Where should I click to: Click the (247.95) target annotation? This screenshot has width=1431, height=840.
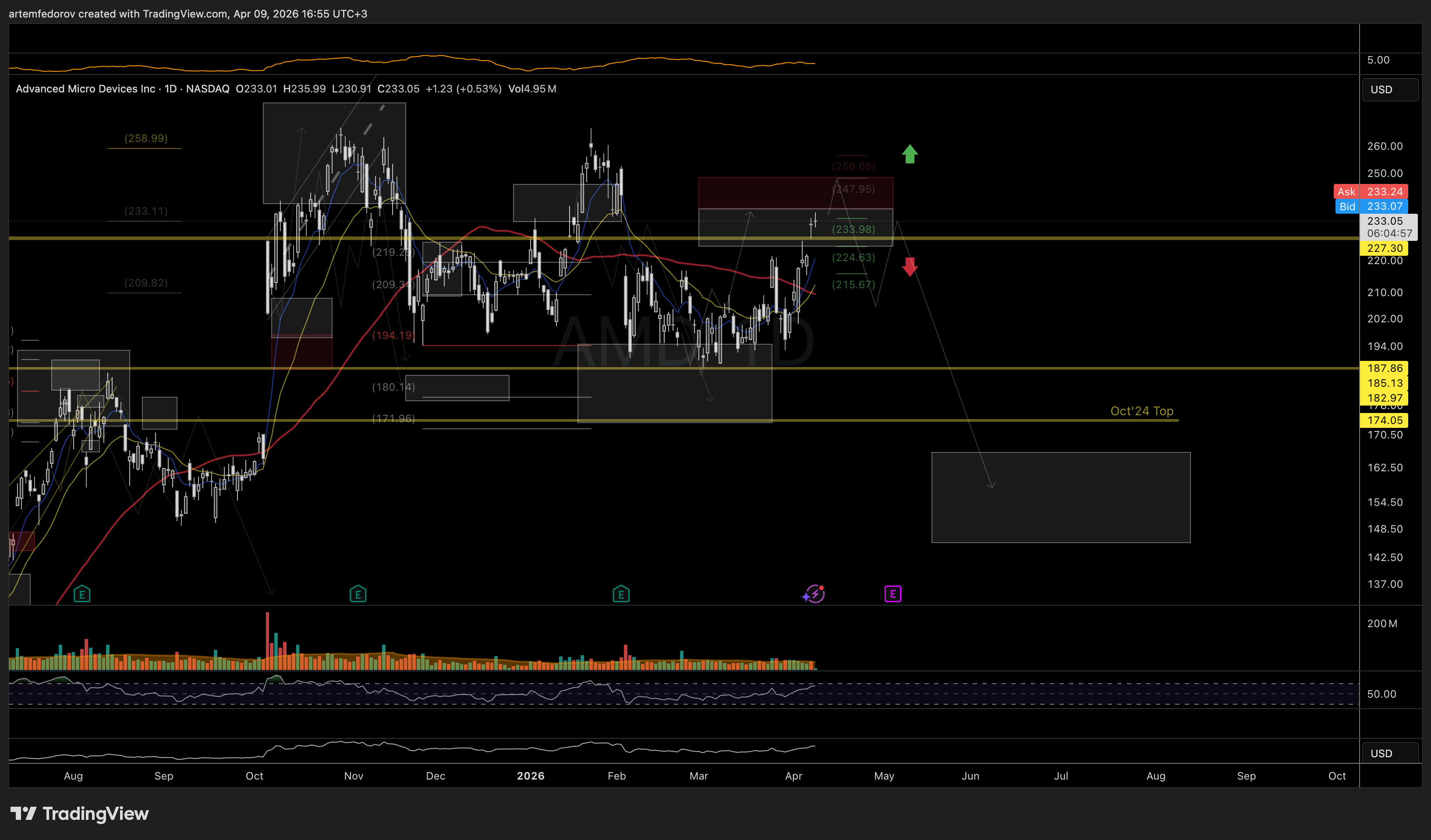(x=853, y=189)
